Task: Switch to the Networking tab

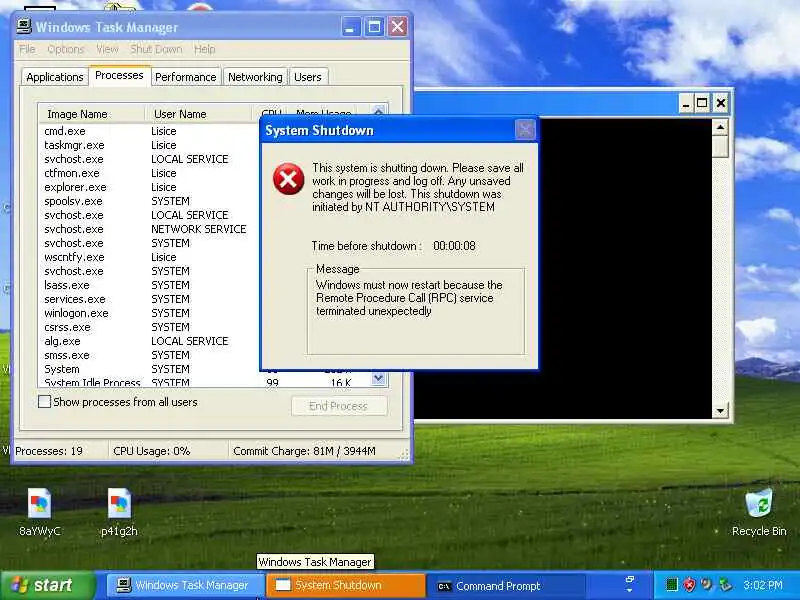Action: pyautogui.click(x=255, y=77)
